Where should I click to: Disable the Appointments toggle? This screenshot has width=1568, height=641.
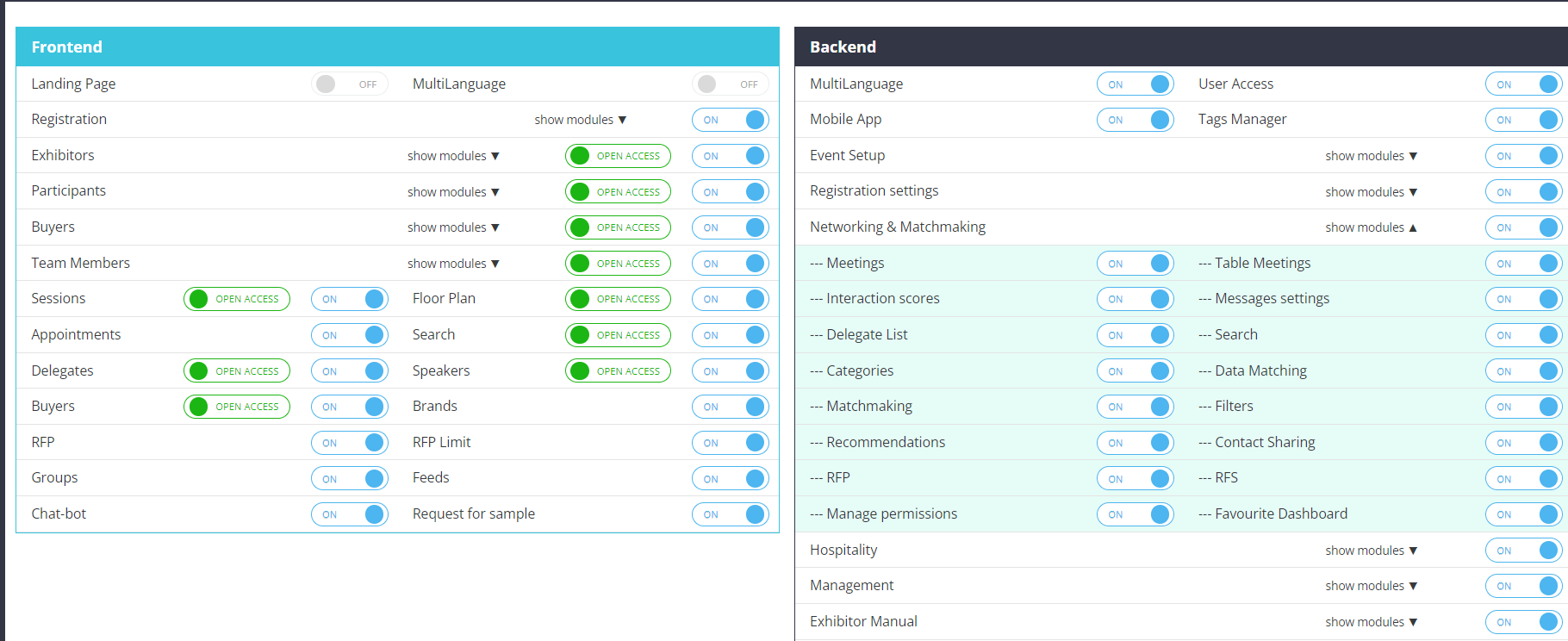point(349,335)
